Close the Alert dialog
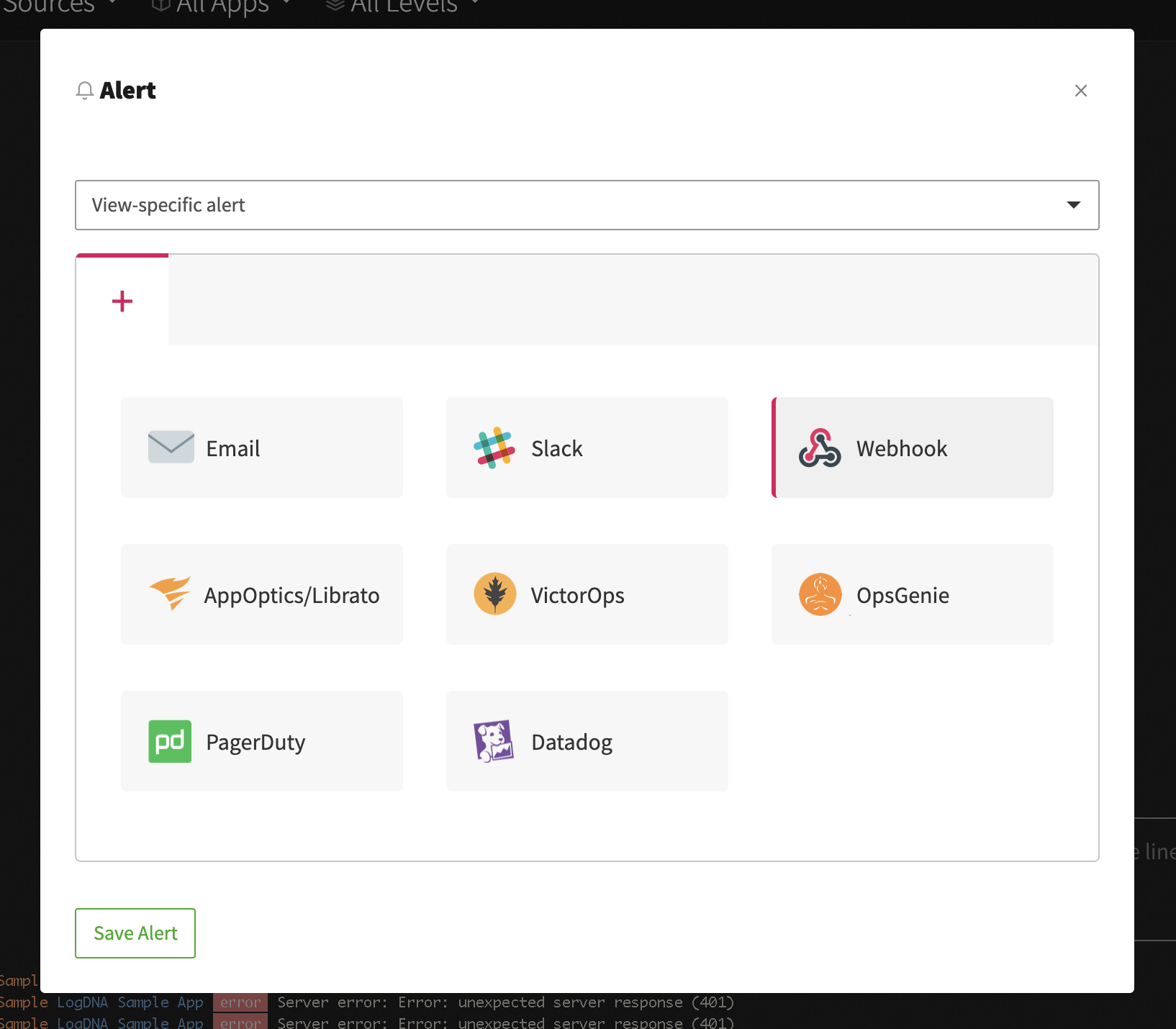The height and width of the screenshot is (1029, 1176). (1081, 91)
